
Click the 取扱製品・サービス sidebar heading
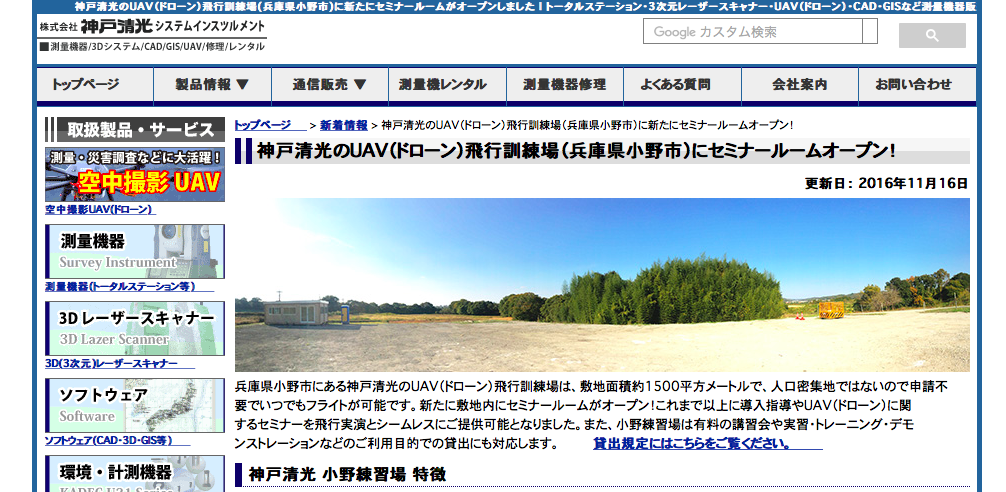135,130
